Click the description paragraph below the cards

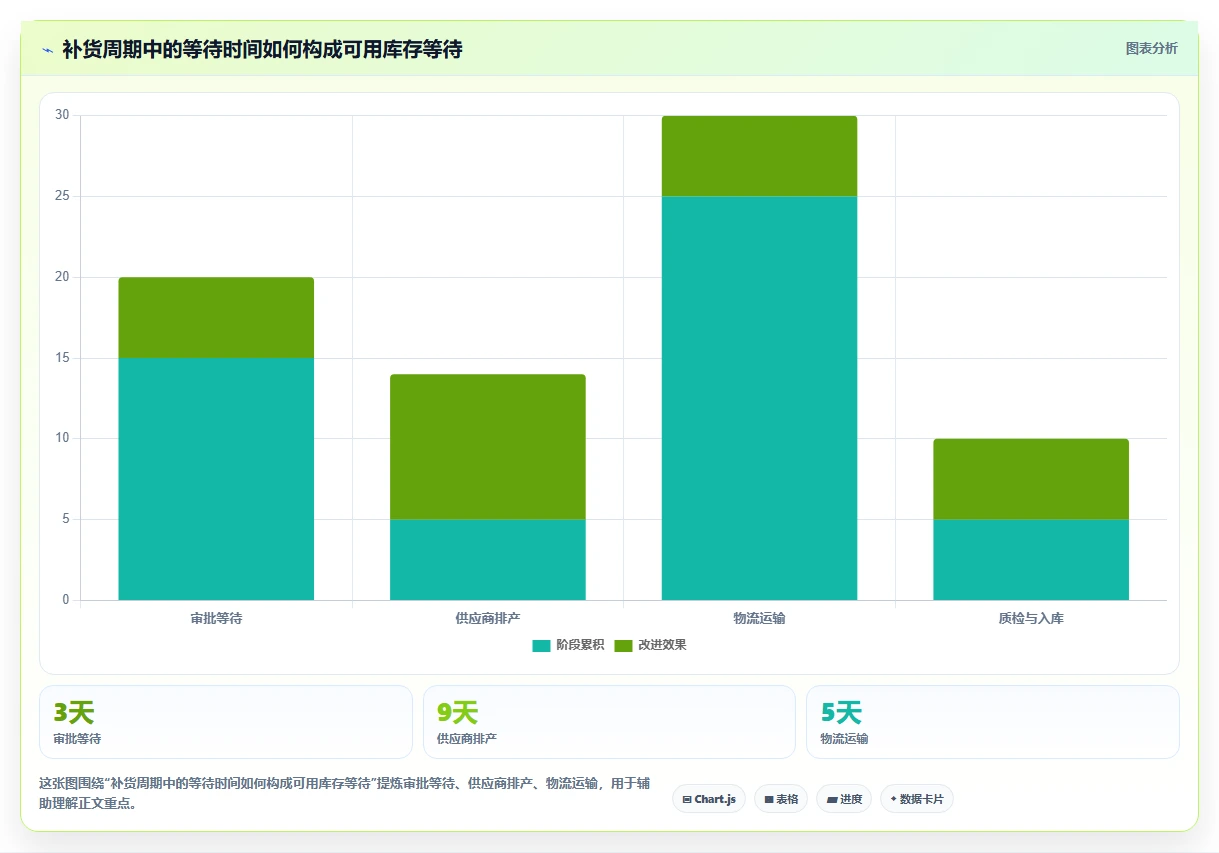[344, 793]
